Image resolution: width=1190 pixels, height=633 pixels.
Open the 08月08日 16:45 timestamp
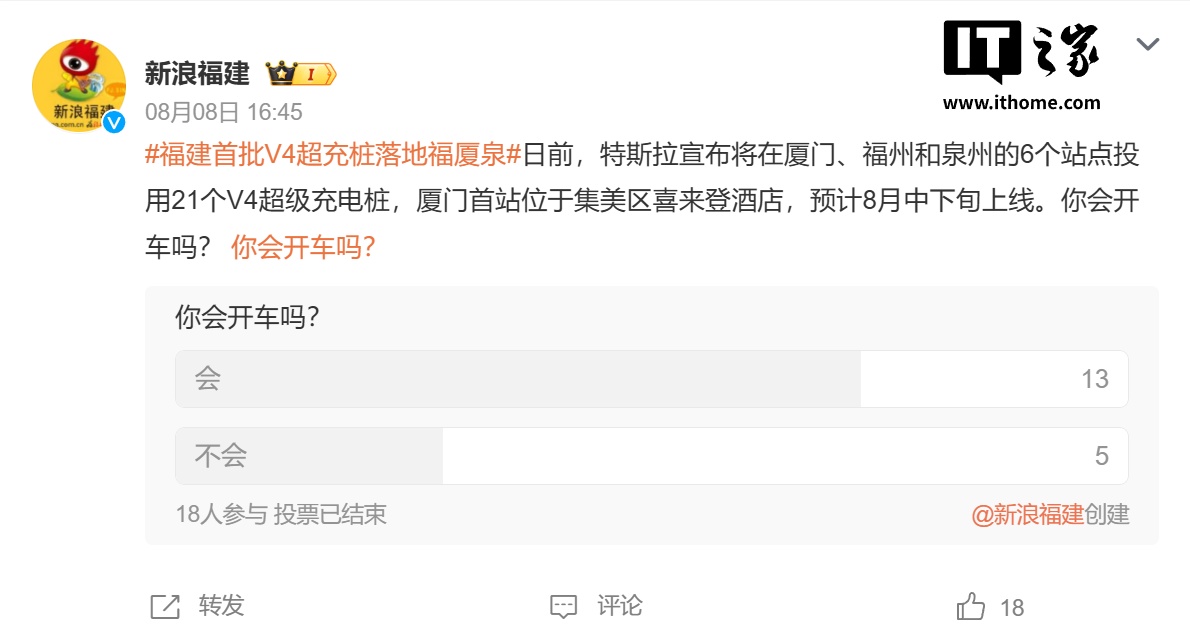(224, 111)
